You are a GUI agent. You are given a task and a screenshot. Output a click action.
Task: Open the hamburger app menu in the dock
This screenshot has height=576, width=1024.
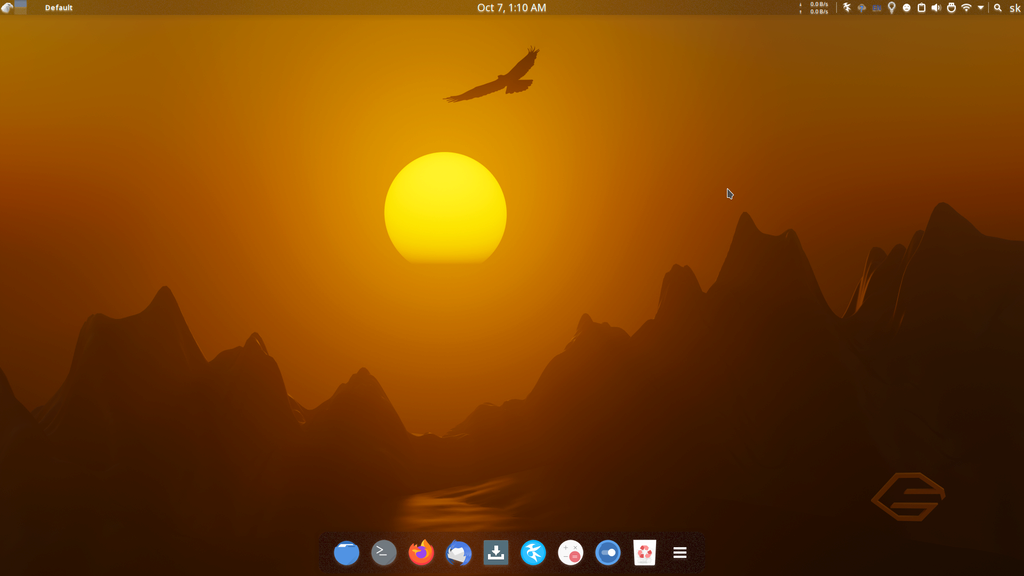(680, 552)
